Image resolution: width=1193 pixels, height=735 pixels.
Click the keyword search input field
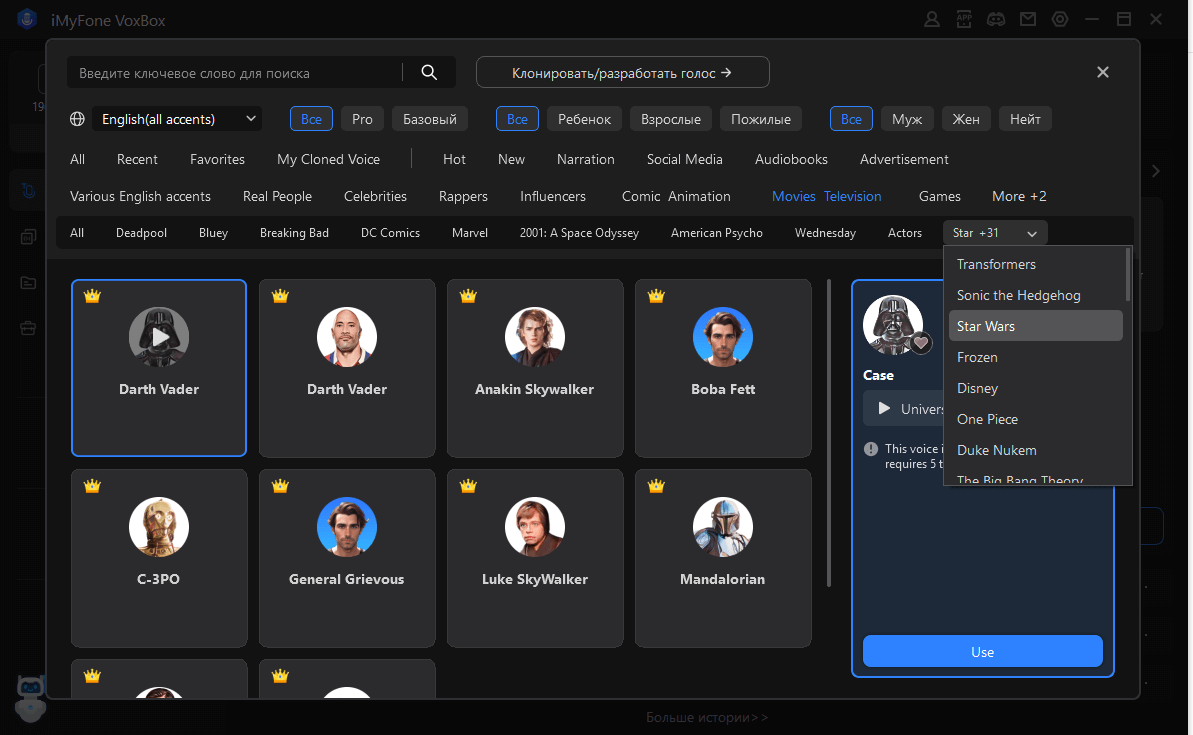pyautogui.click(x=234, y=73)
